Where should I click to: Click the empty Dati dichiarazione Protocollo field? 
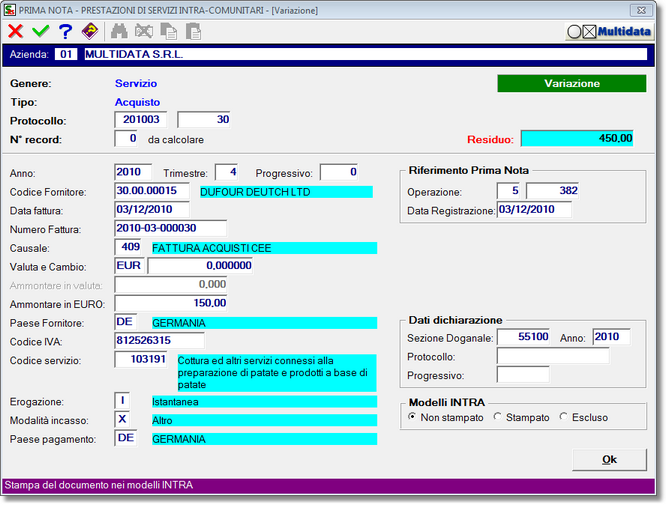coord(553,356)
